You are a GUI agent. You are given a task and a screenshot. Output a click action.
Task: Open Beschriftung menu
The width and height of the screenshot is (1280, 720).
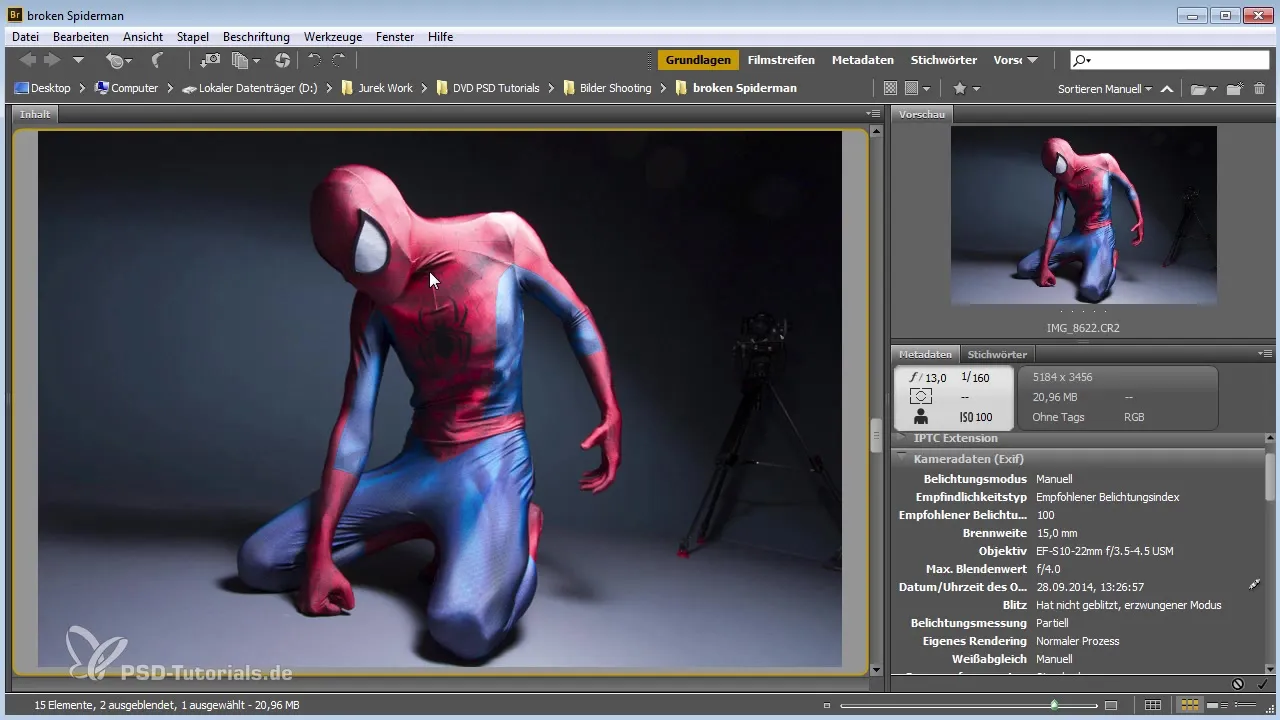(256, 37)
